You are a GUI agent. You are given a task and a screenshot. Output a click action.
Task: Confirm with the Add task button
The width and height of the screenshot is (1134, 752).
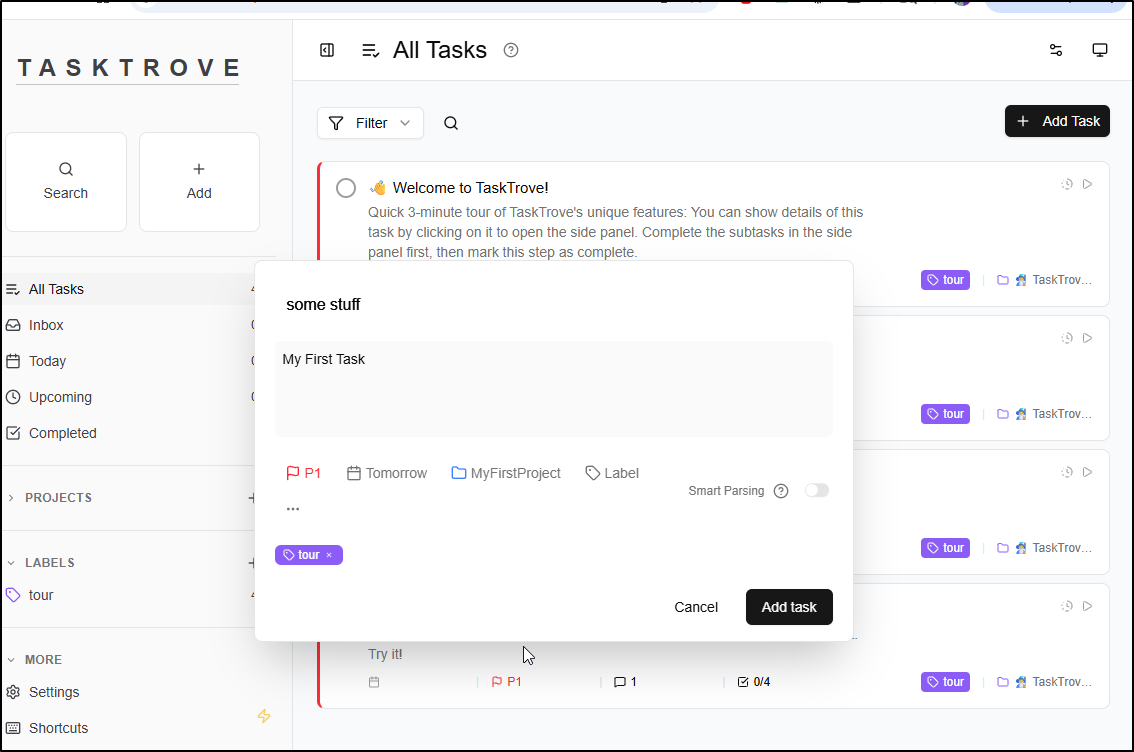tap(789, 607)
